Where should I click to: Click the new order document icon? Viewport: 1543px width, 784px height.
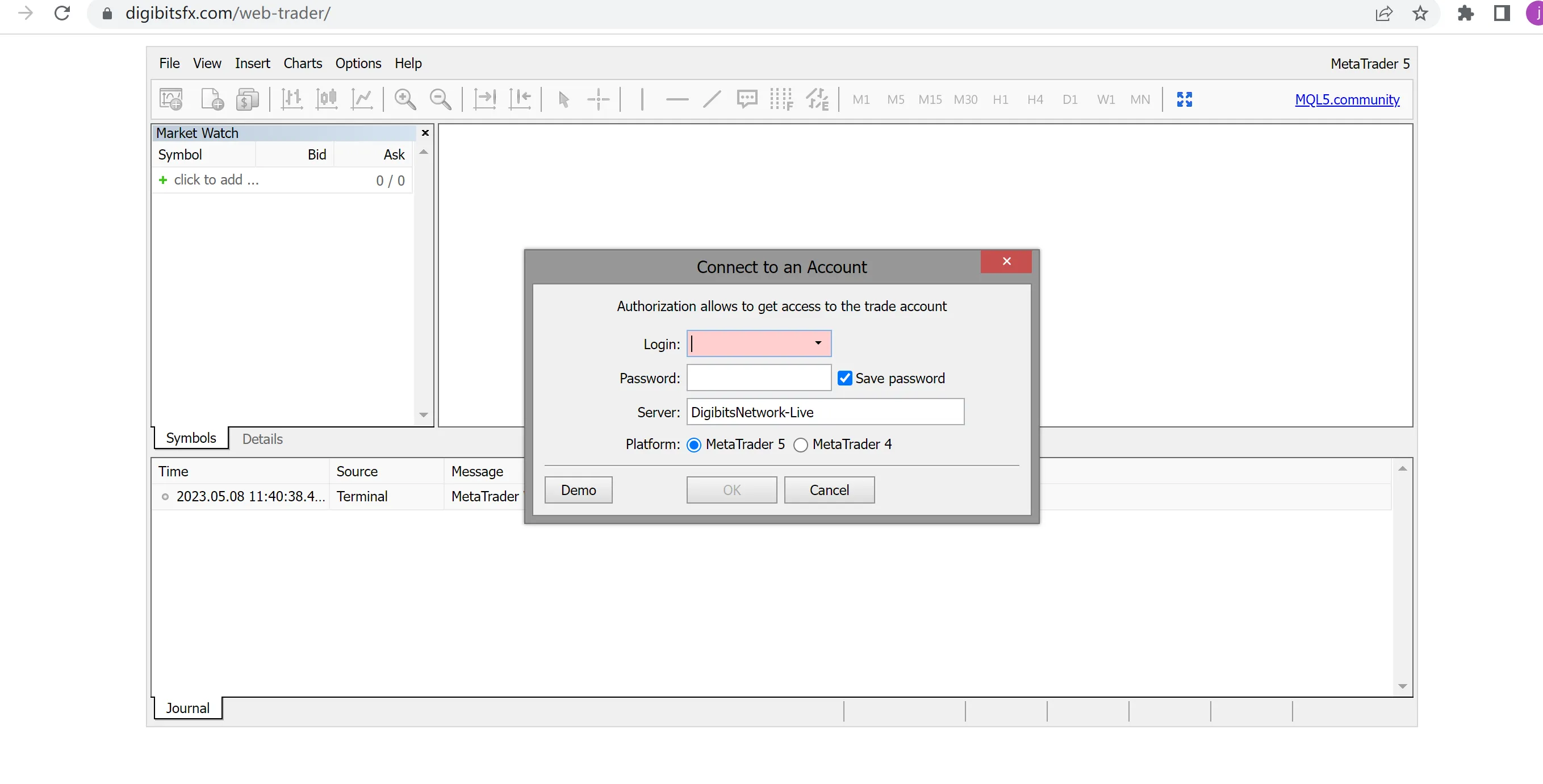click(x=212, y=99)
